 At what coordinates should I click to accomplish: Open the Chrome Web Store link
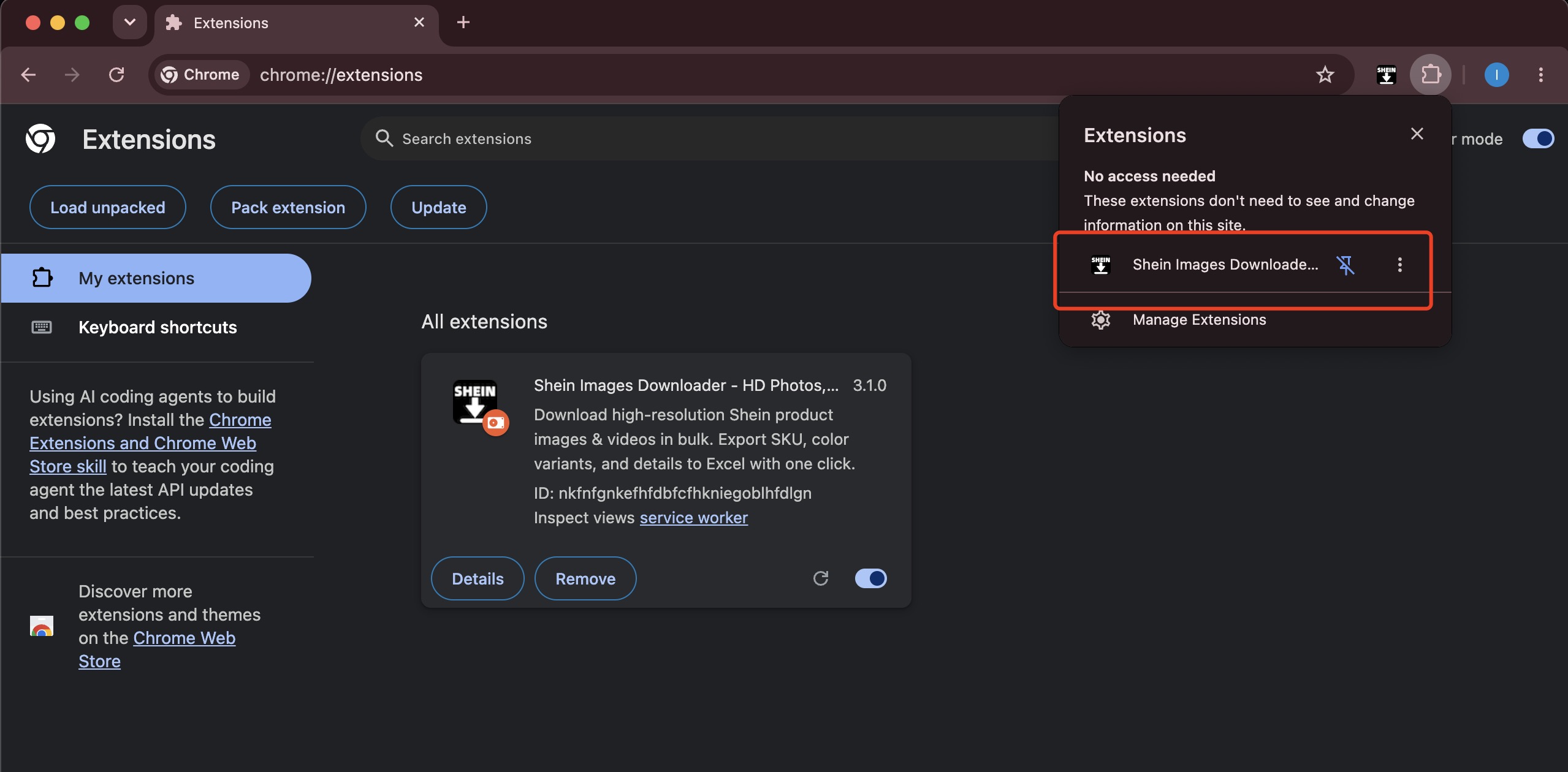pyautogui.click(x=157, y=649)
